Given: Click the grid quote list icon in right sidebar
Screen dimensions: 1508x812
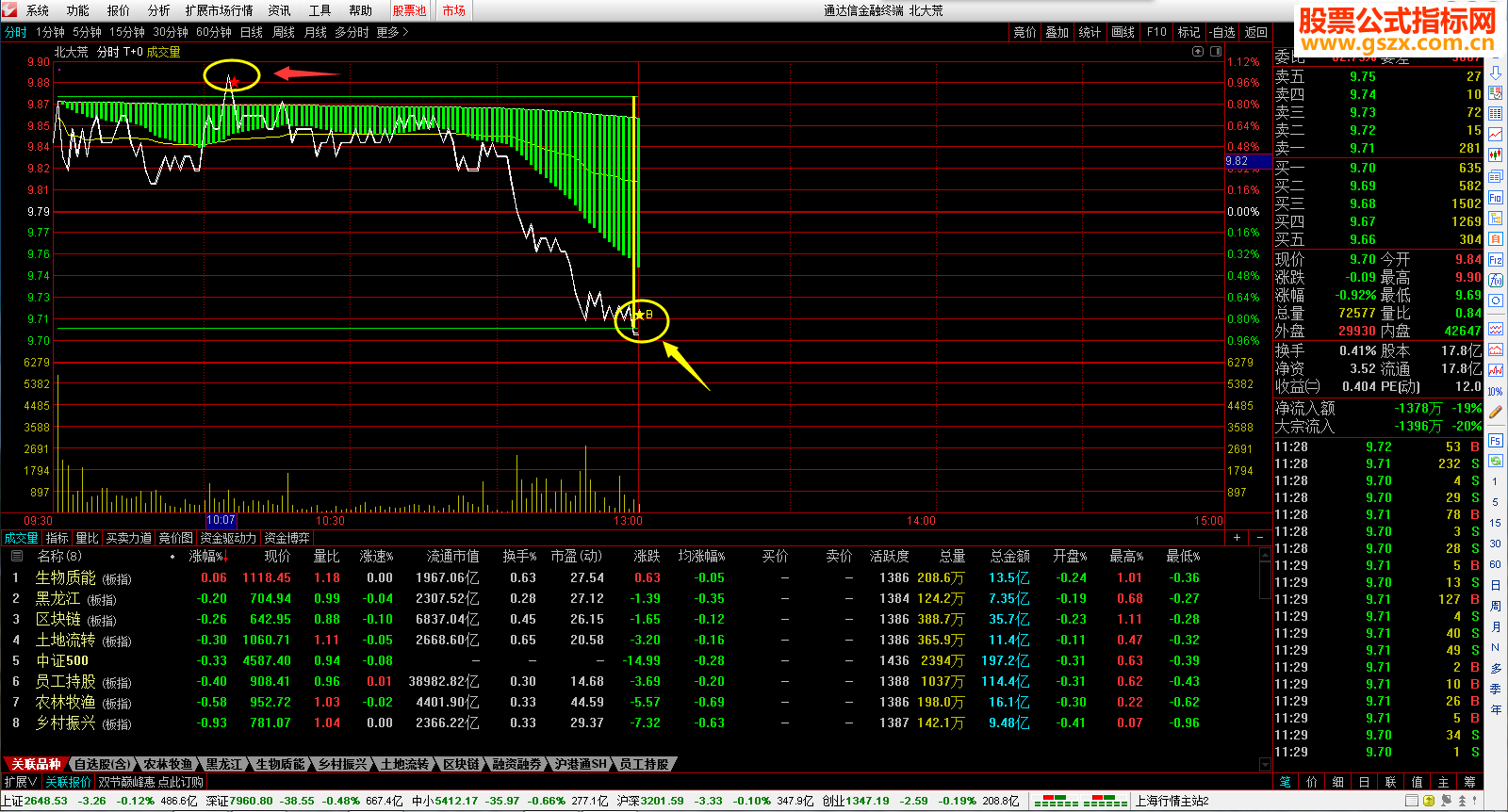Looking at the screenshot, I should pos(1496,114).
